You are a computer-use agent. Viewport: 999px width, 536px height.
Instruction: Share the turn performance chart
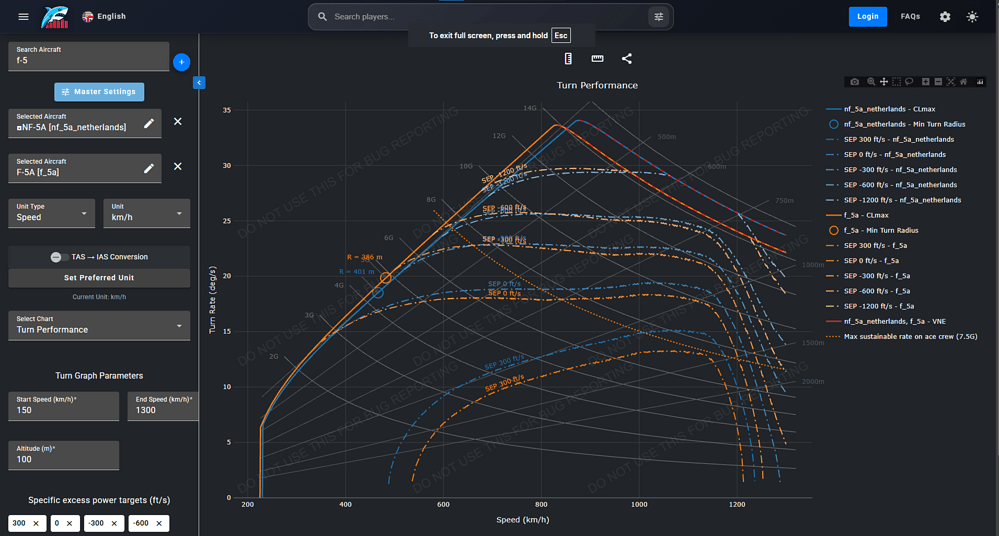coord(627,59)
